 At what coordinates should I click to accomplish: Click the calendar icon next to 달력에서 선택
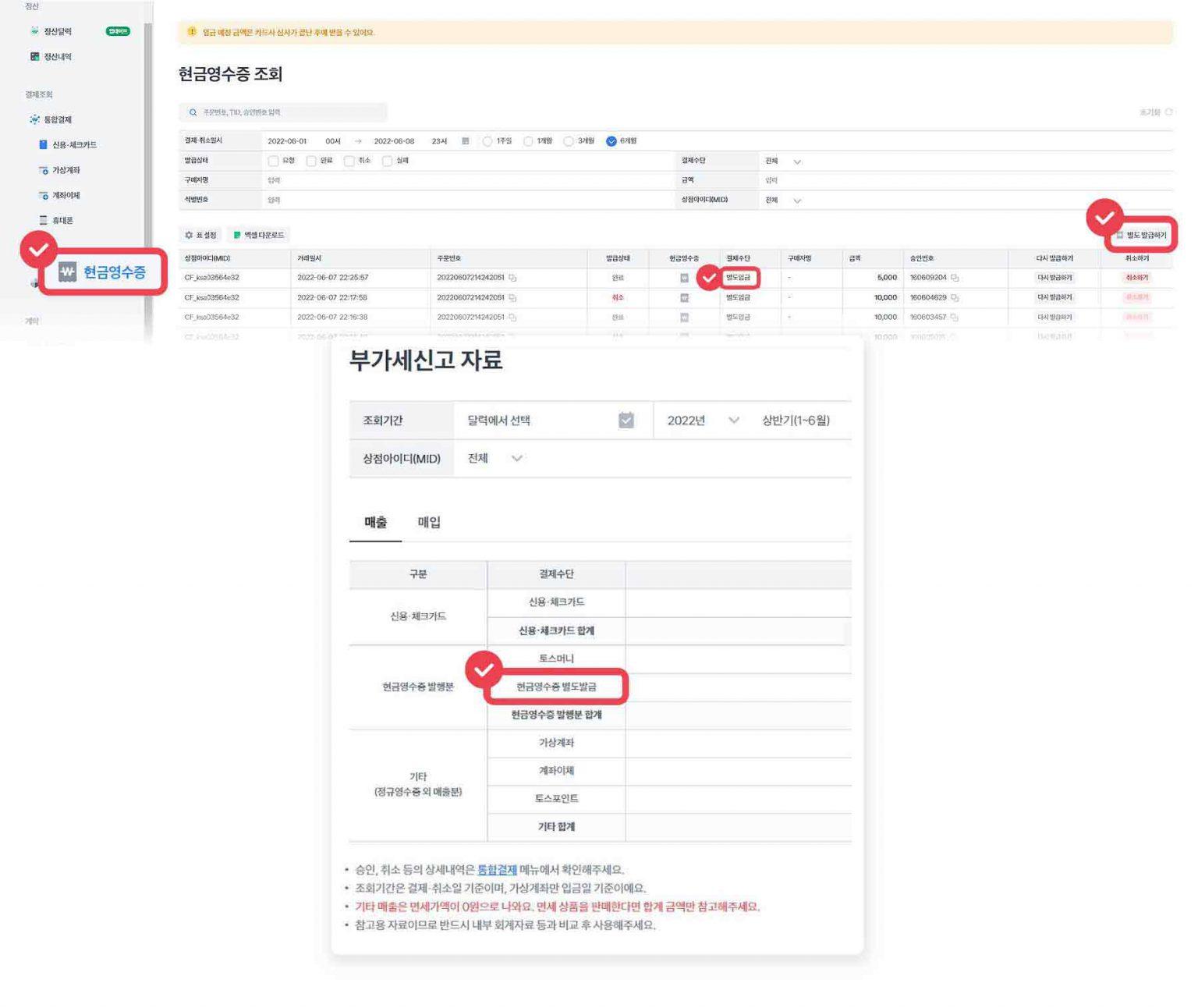click(x=626, y=421)
